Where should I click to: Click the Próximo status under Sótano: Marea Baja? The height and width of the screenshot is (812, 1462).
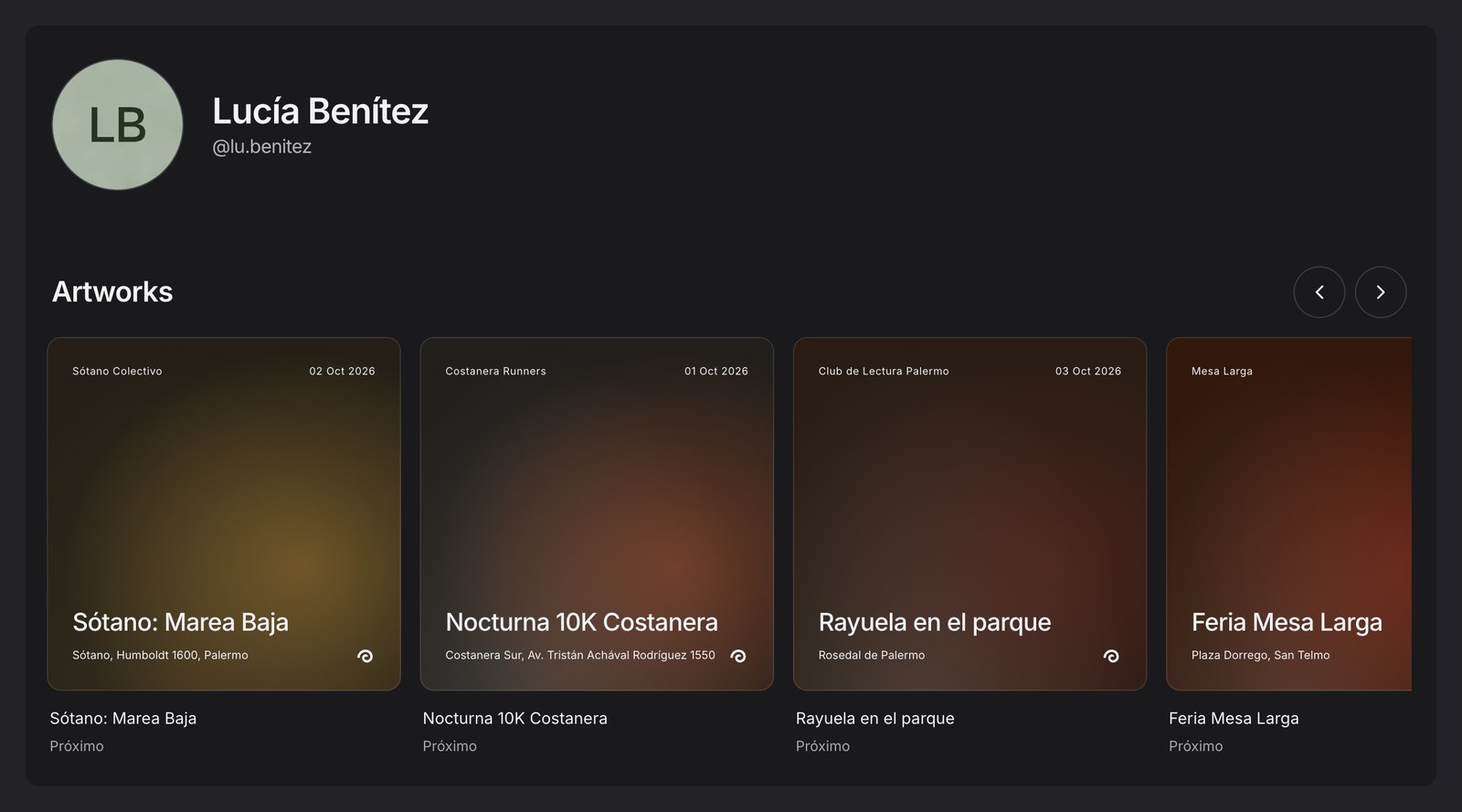[77, 746]
